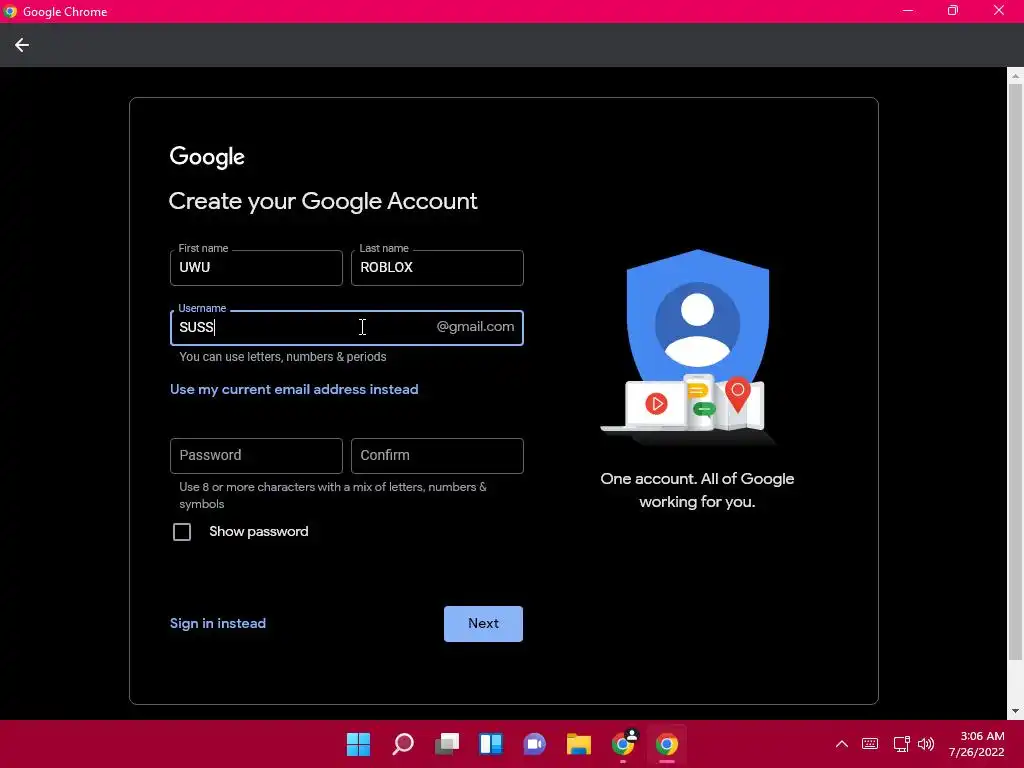Close the Google Chrome window

click(999, 11)
